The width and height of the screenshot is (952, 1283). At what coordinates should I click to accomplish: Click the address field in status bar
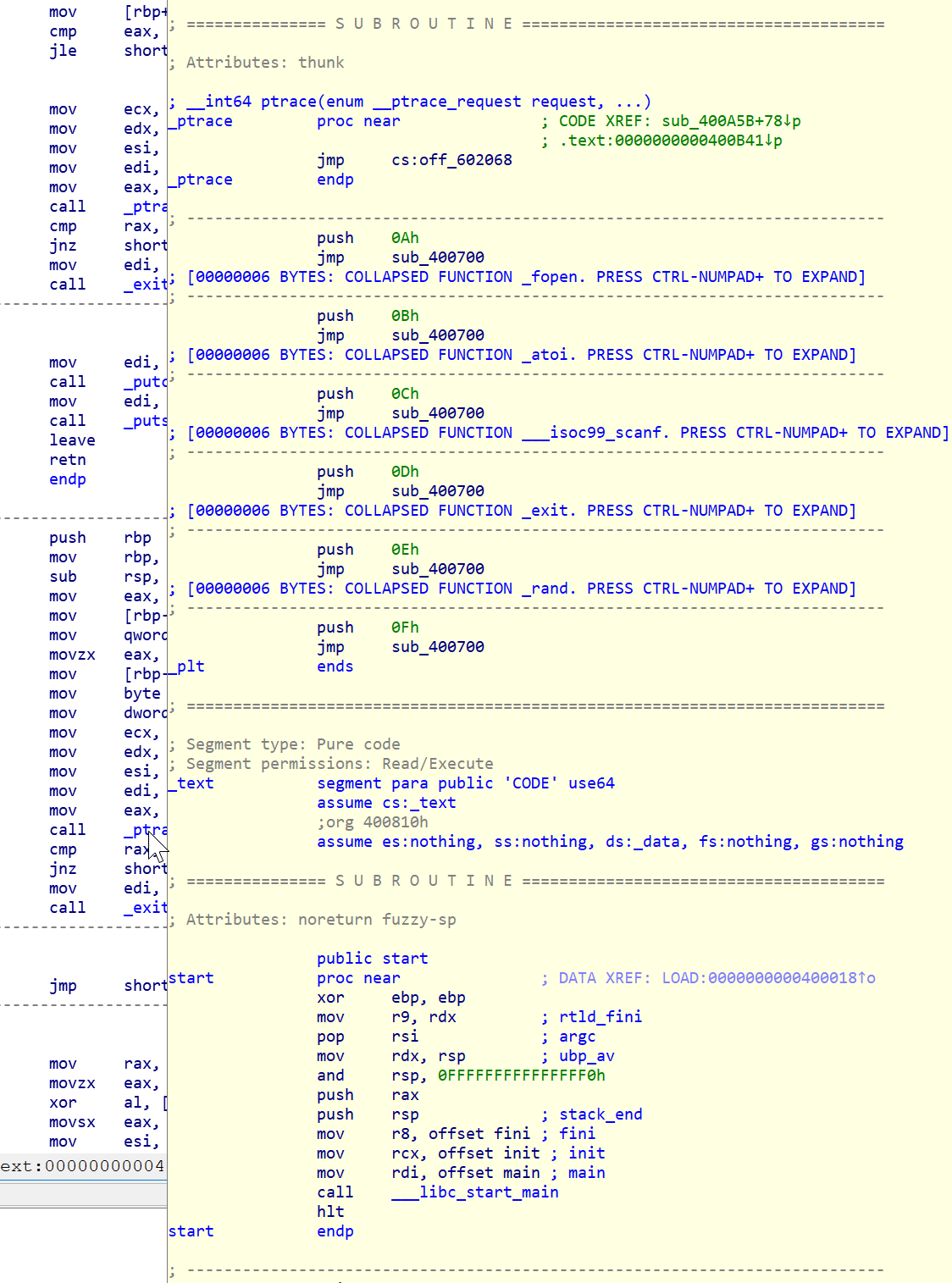[83, 1166]
